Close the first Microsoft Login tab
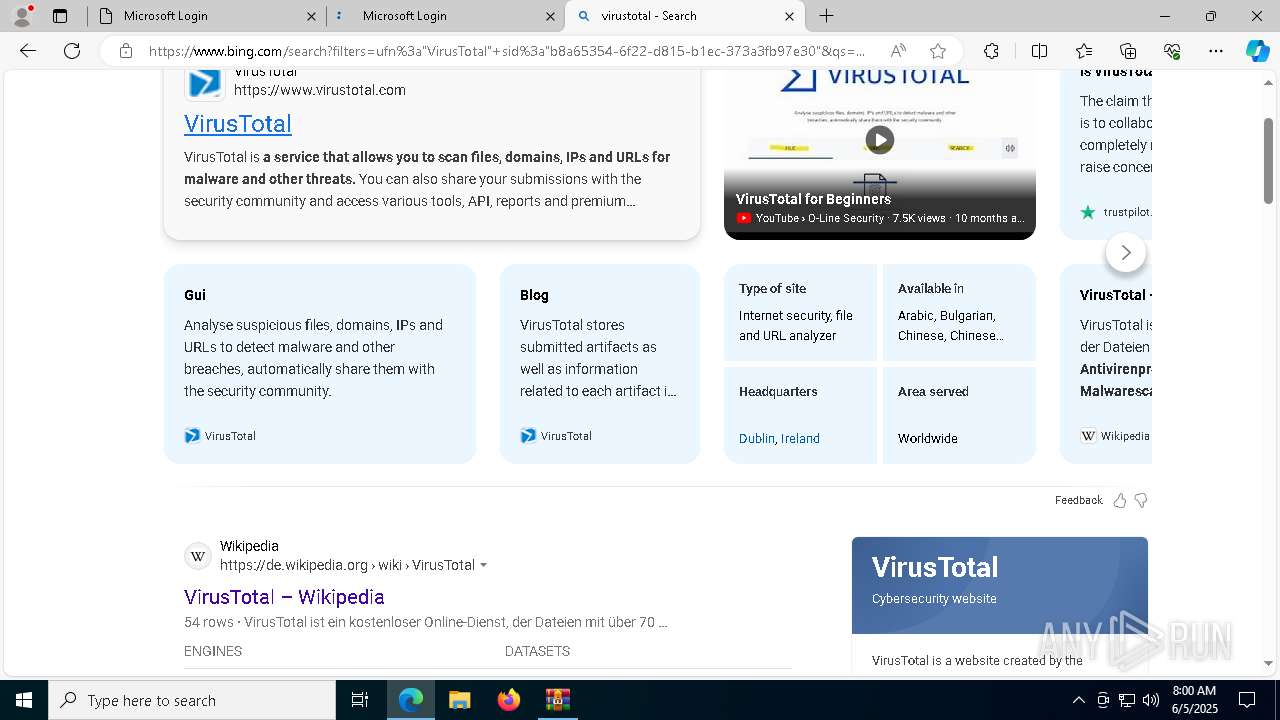Viewport: 1280px width, 720px height. coord(311,16)
